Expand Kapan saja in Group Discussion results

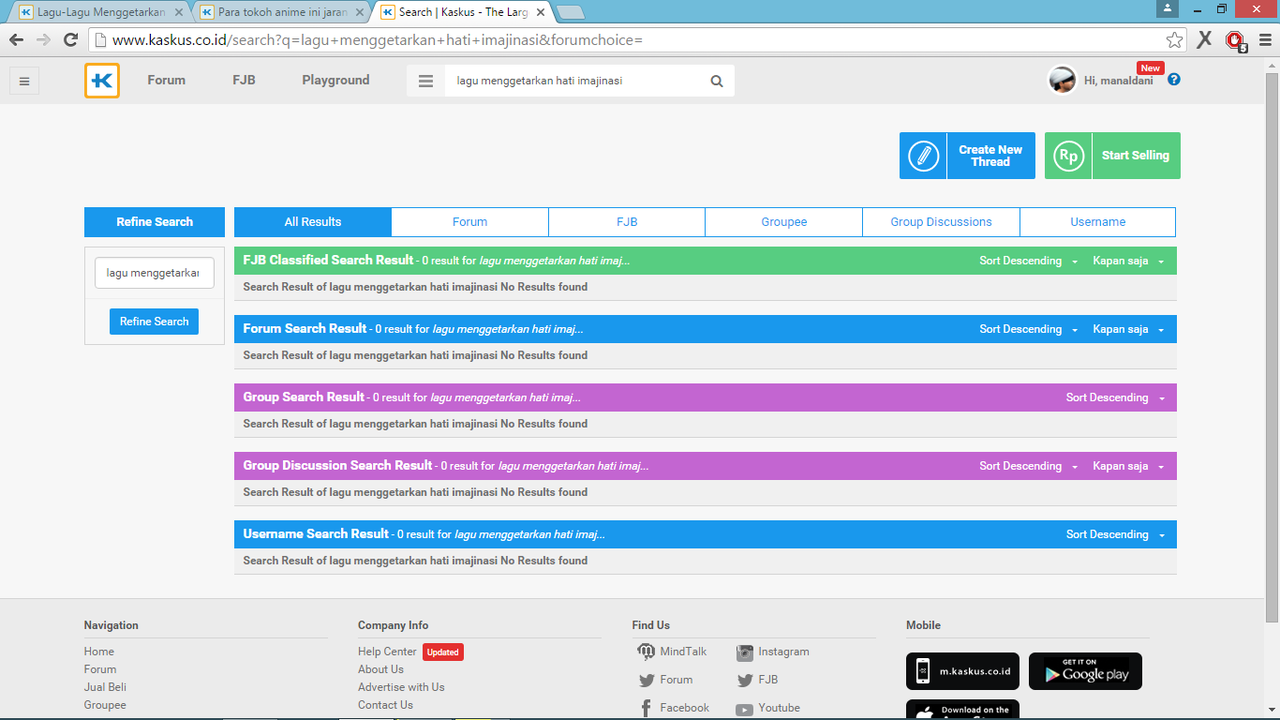tap(1128, 466)
